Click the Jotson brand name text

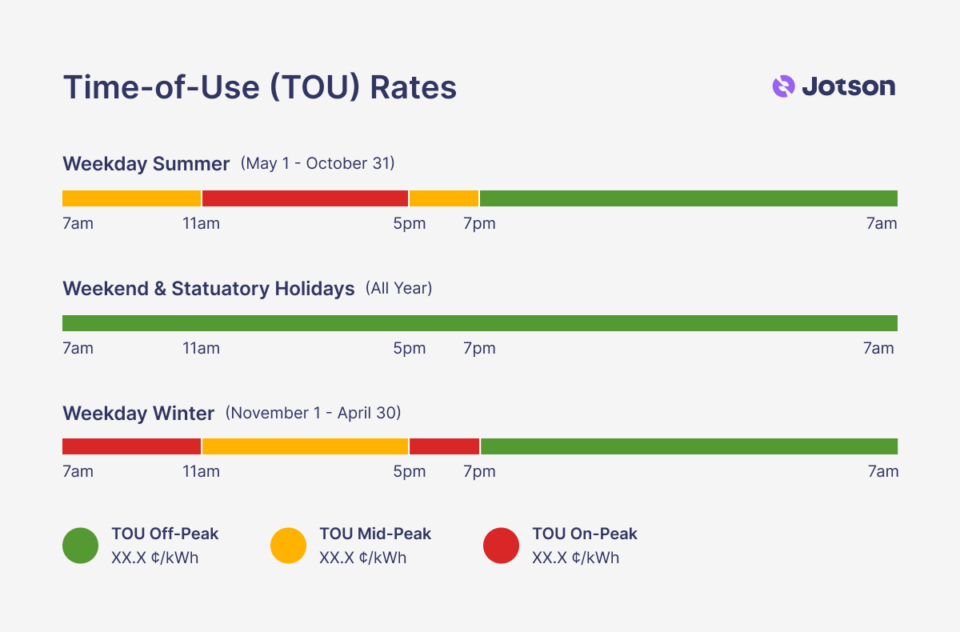point(848,87)
